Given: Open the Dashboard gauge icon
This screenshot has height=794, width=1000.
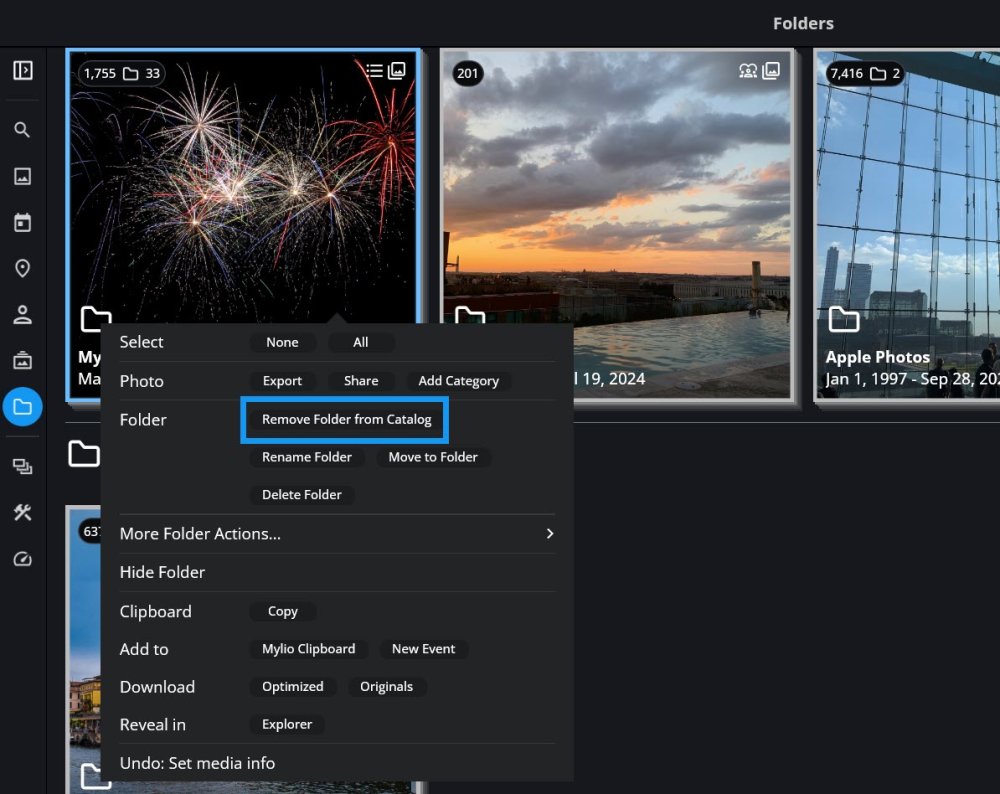Looking at the screenshot, I should [x=22, y=559].
